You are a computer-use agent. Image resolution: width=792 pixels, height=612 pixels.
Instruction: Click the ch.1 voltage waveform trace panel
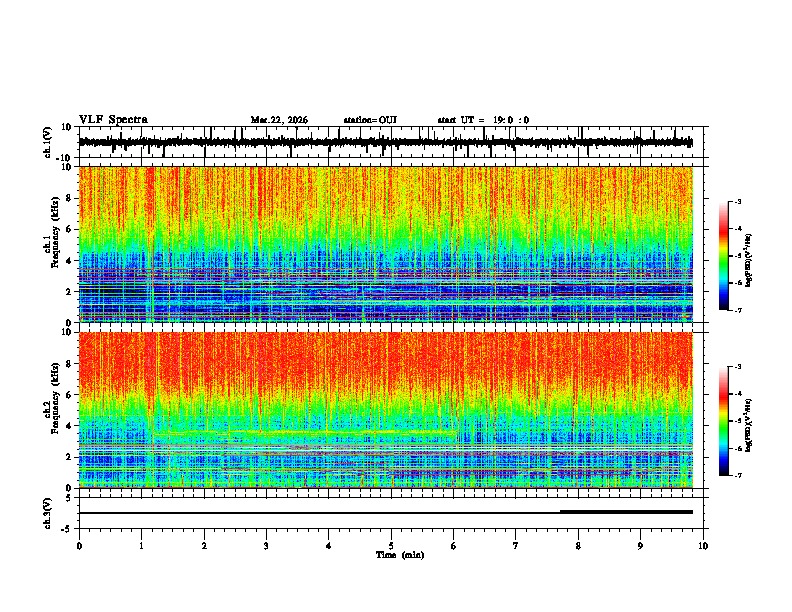(x=393, y=142)
